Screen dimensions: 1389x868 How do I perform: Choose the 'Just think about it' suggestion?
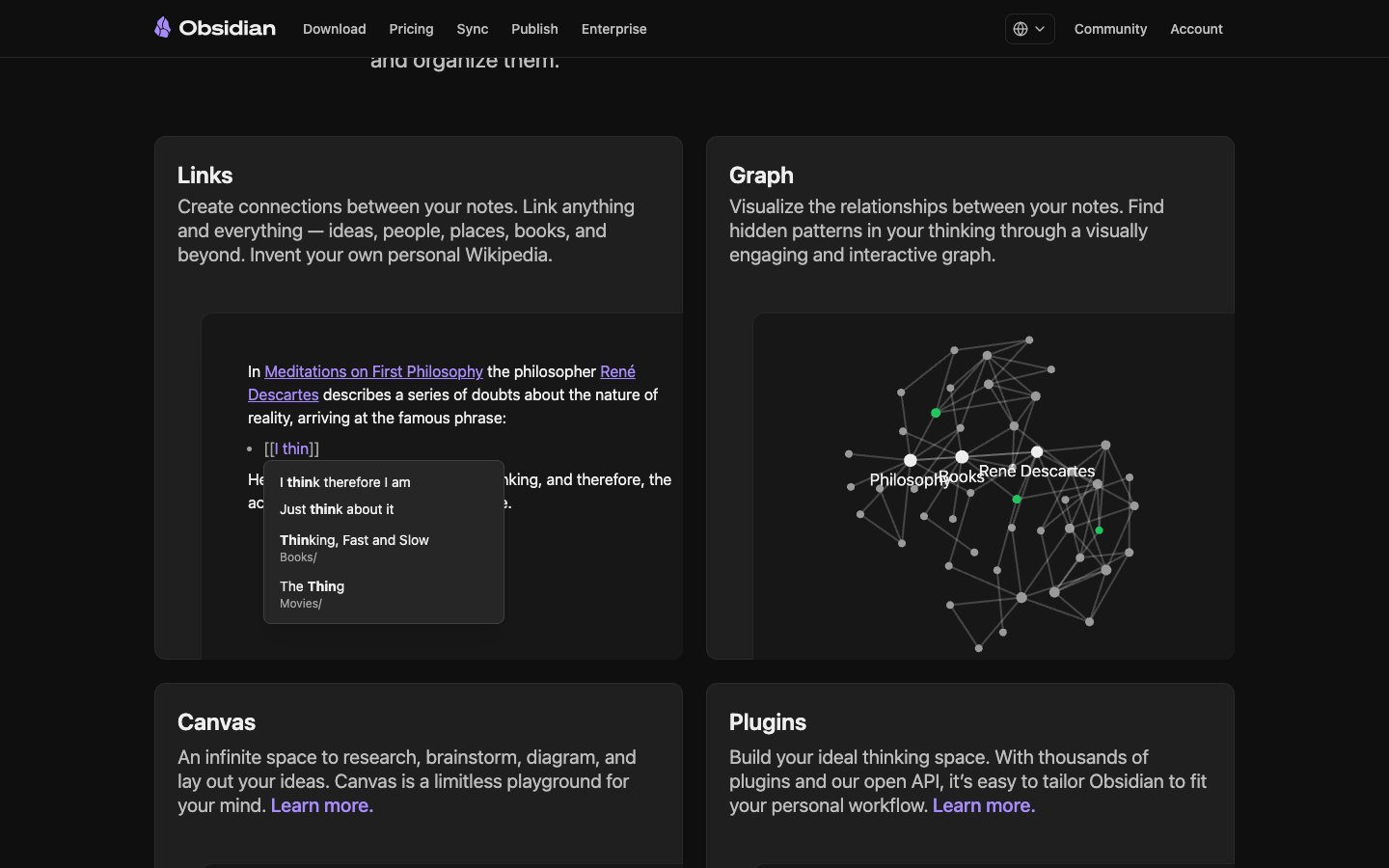tap(337, 509)
